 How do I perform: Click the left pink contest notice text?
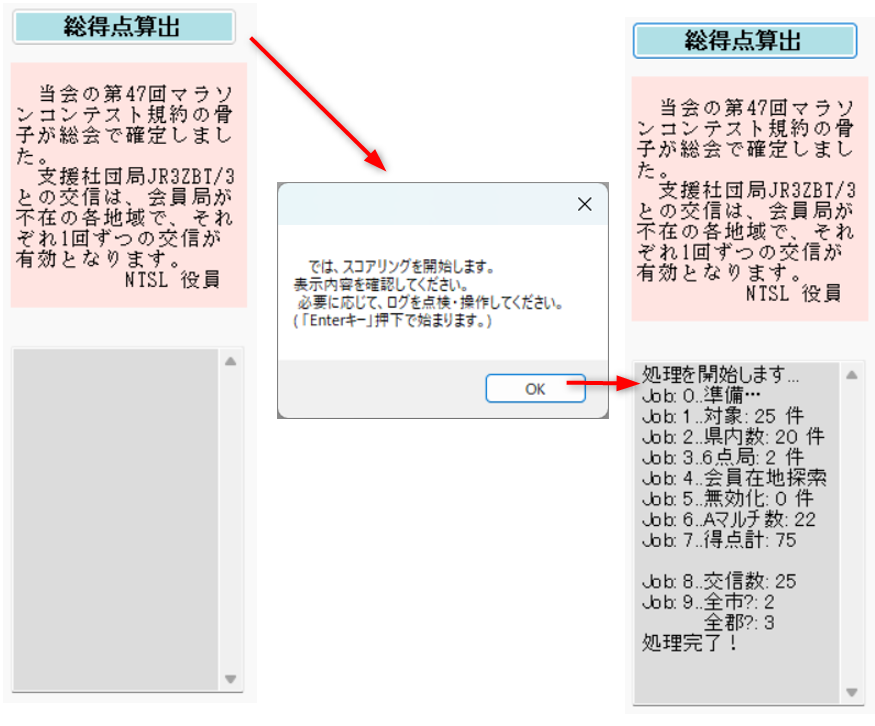[x=128, y=185]
